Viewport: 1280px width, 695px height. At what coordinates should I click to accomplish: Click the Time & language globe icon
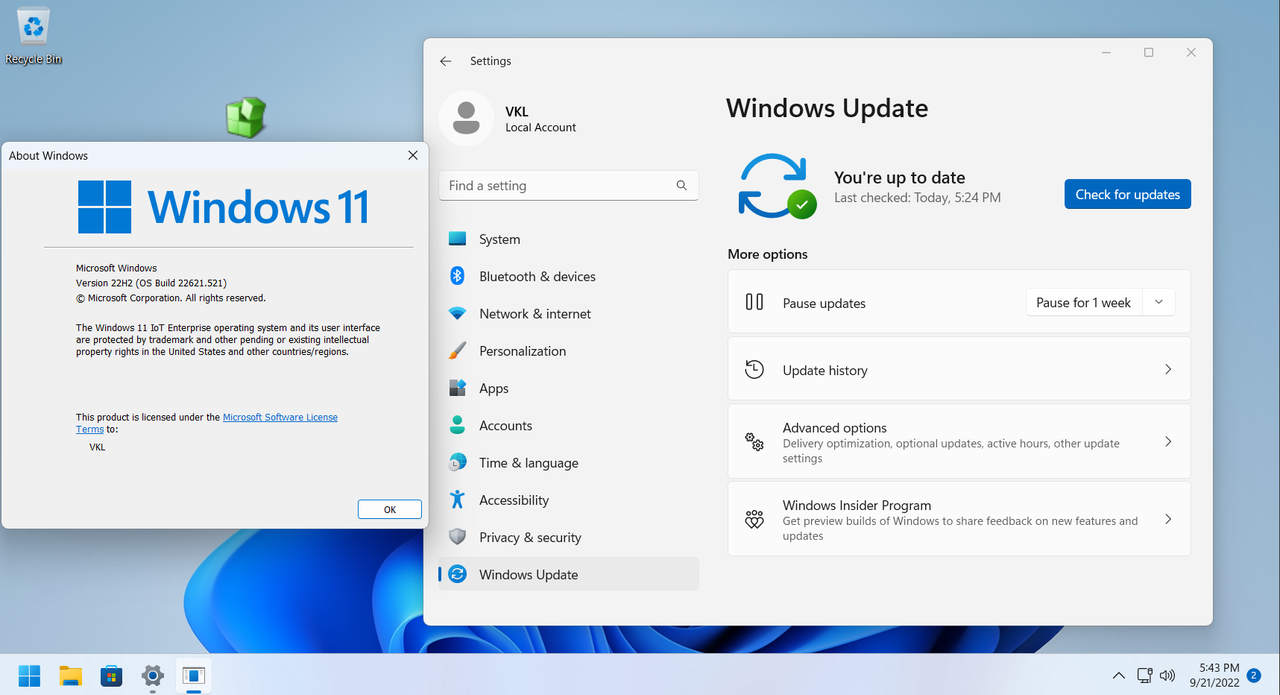pos(457,462)
